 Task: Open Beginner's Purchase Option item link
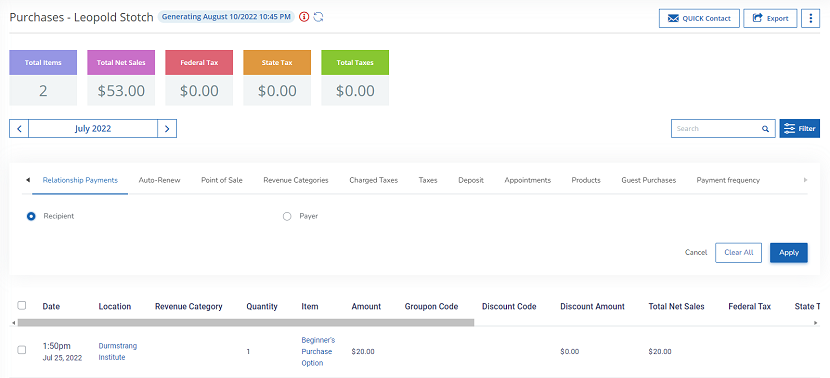pos(318,352)
